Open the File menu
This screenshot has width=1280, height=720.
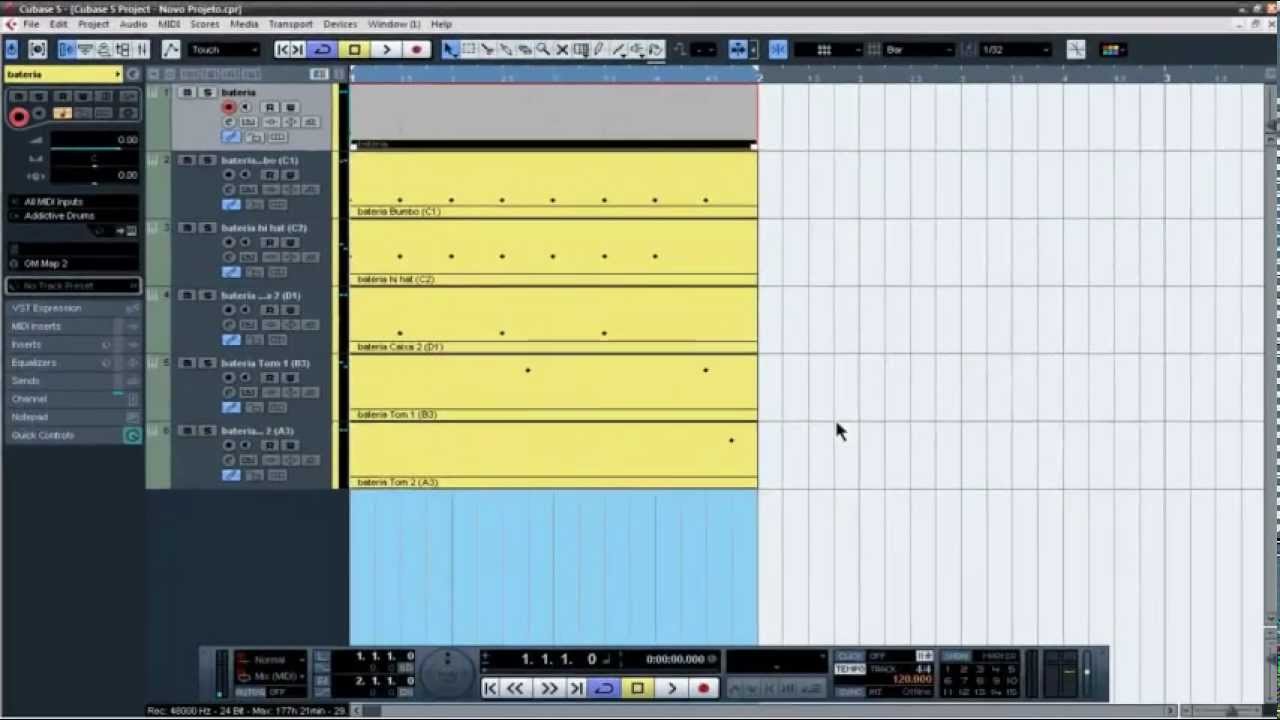tap(31, 24)
